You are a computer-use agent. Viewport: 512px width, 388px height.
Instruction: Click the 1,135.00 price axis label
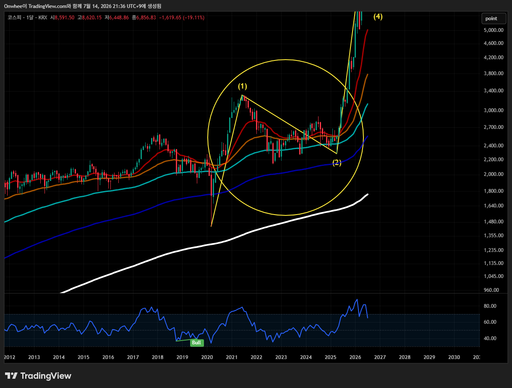[x=494, y=263]
